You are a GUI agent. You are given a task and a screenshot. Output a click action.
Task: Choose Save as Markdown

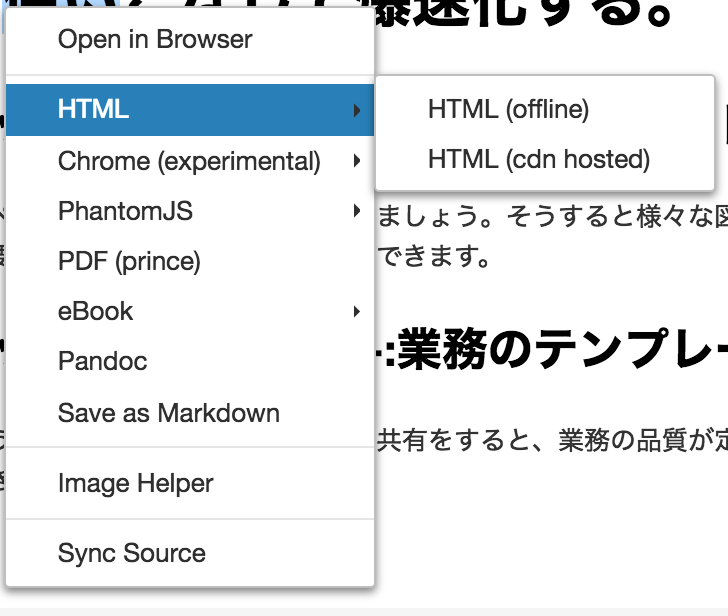tap(190, 413)
